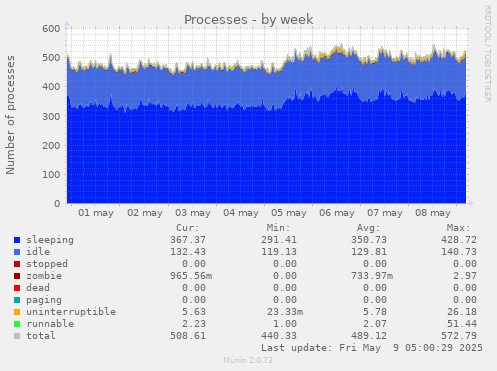Click the 'Cur:' column header
Viewport: 497px width, 371px height.
[x=188, y=228]
